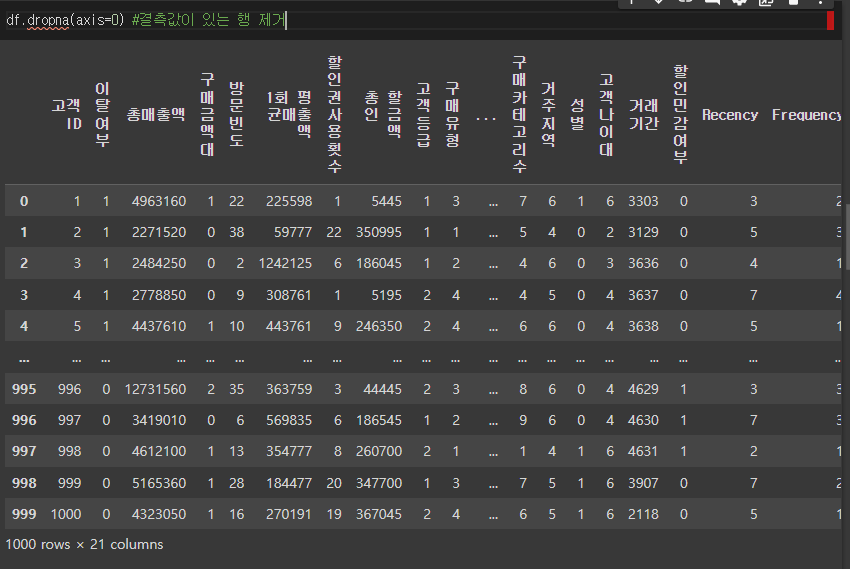Click the bold row index 995

coord(24,389)
